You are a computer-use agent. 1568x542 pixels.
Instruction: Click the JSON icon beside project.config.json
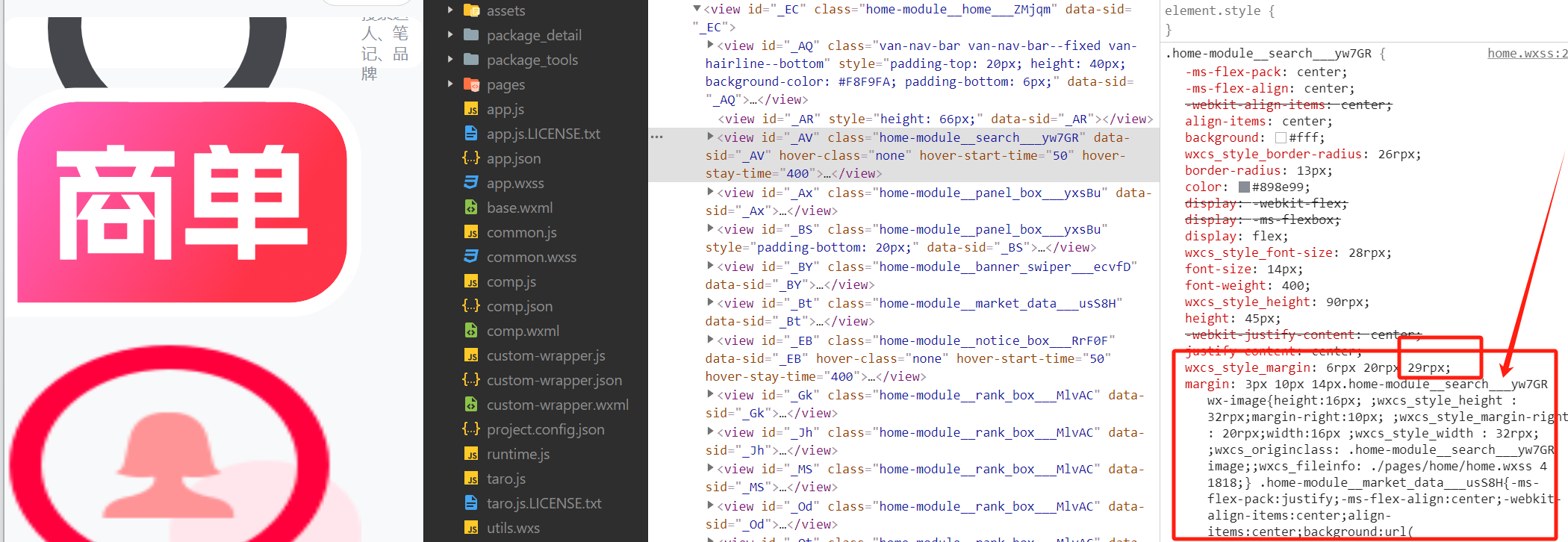[x=471, y=429]
